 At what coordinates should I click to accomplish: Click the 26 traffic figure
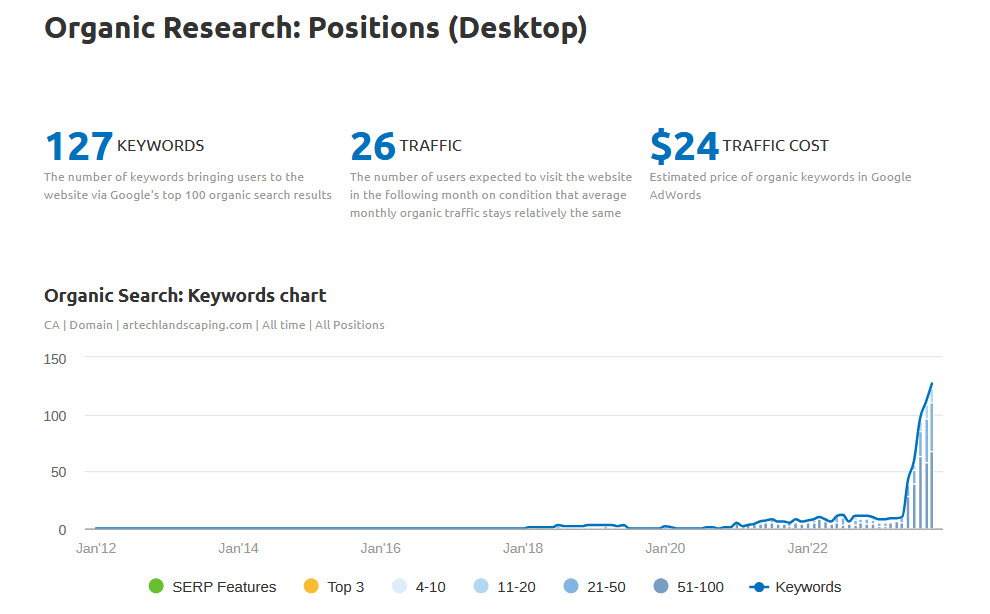pyautogui.click(x=373, y=146)
